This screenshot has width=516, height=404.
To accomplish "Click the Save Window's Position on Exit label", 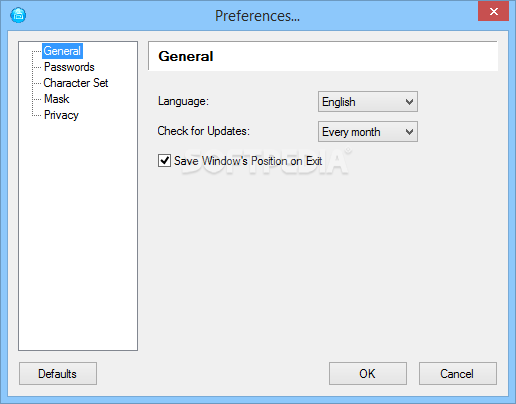I will pyautogui.click(x=248, y=161).
